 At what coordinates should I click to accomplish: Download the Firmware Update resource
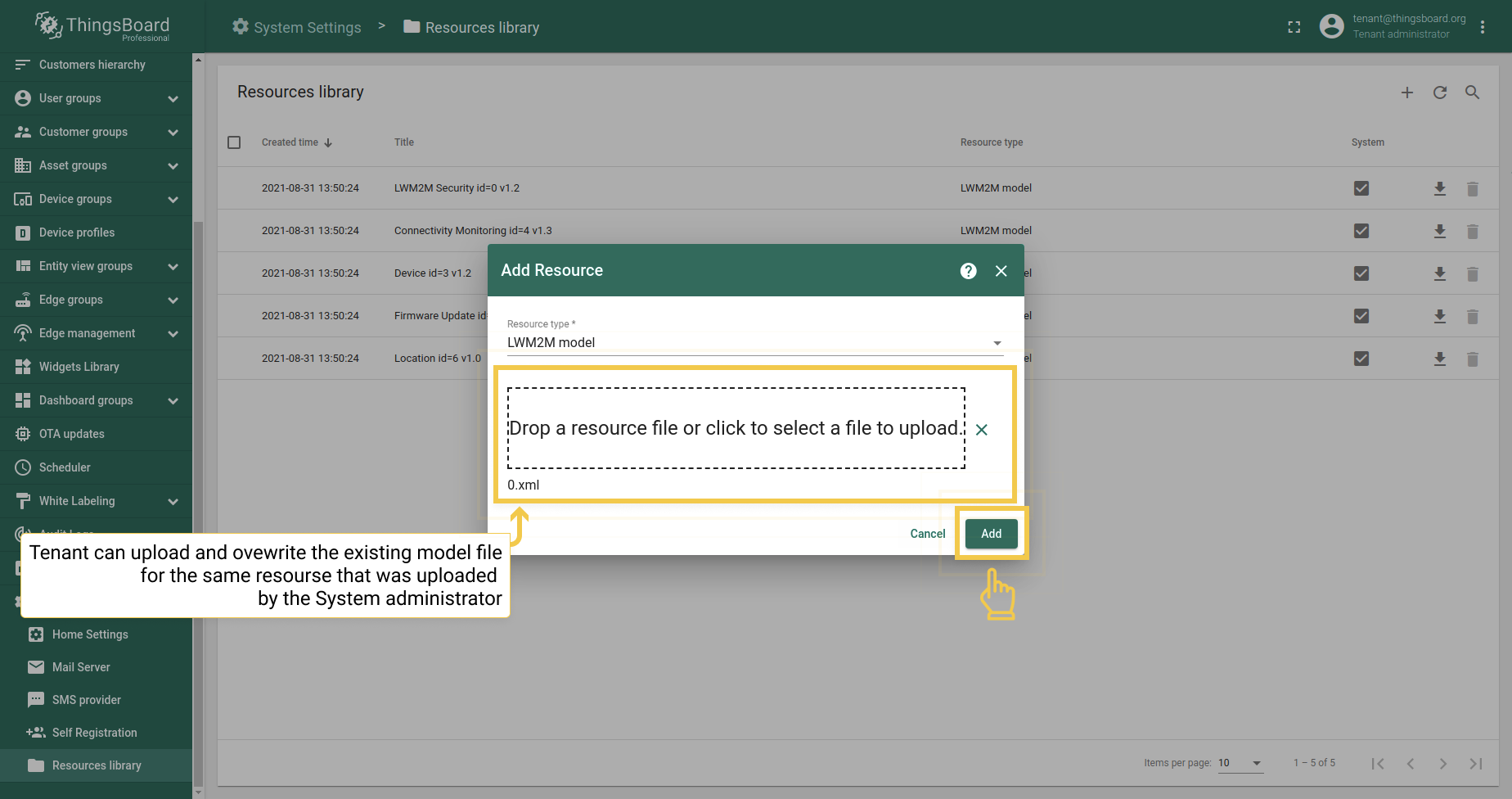1440,317
